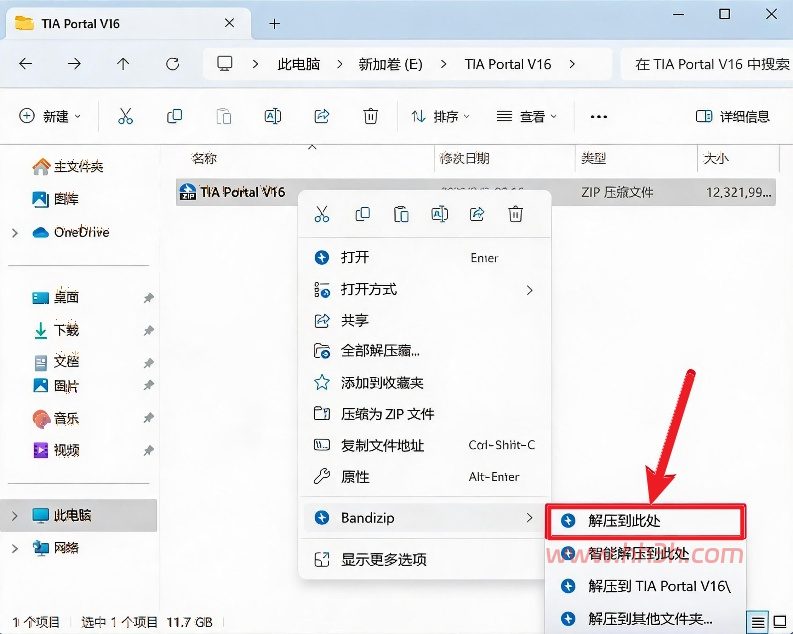Switch to details list view in the status bar
This screenshot has width=793, height=634.
758,622
